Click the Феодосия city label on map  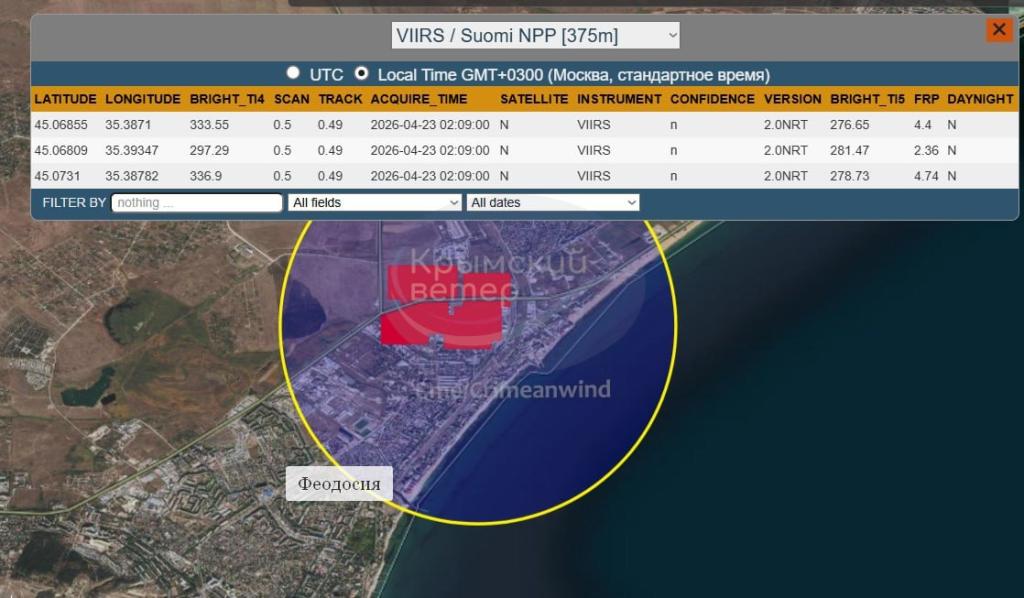pos(339,484)
